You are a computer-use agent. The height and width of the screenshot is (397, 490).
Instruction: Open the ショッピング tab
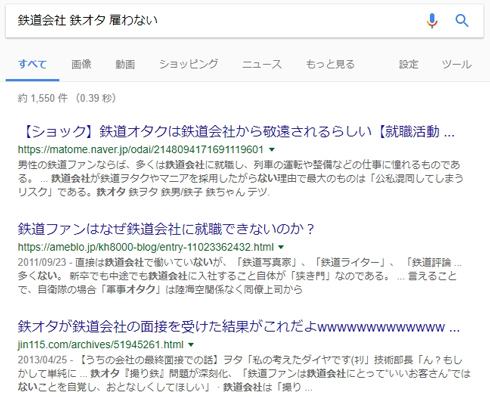click(189, 64)
